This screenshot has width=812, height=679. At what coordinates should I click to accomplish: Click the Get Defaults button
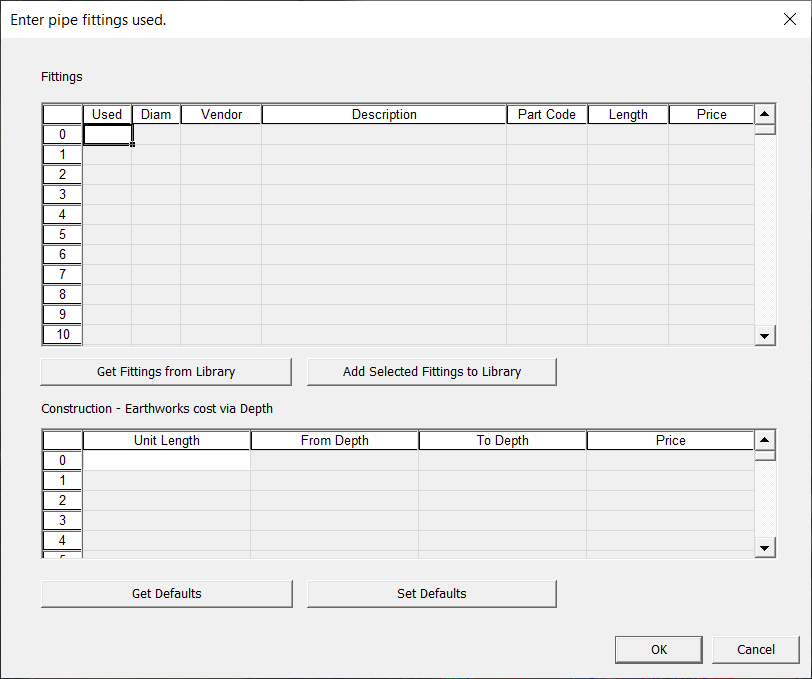pyautogui.click(x=167, y=594)
